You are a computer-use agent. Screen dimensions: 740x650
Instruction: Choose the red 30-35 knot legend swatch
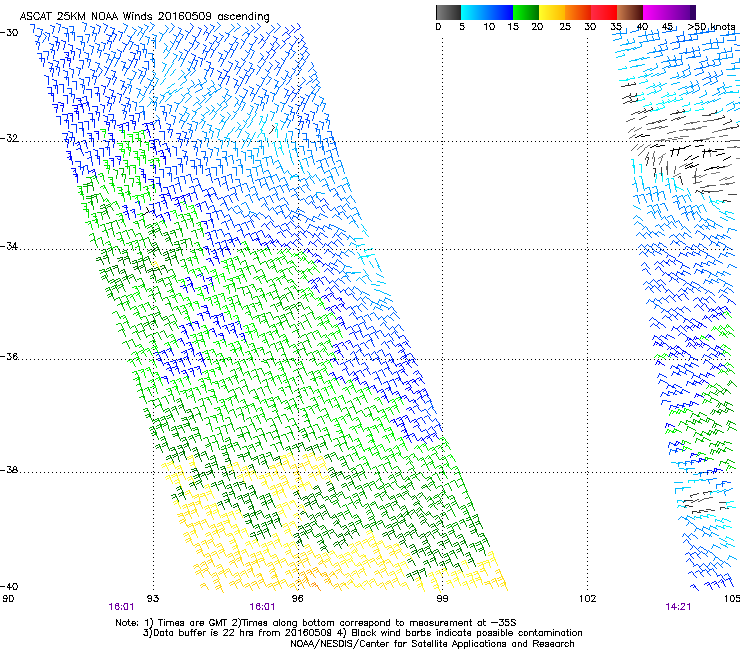click(x=604, y=12)
